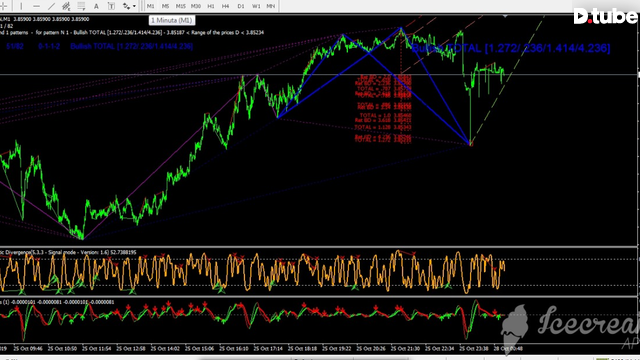Select the vertical line drawing tool
Image resolution: width=640 pixels, height=360 pixels.
point(21,6)
